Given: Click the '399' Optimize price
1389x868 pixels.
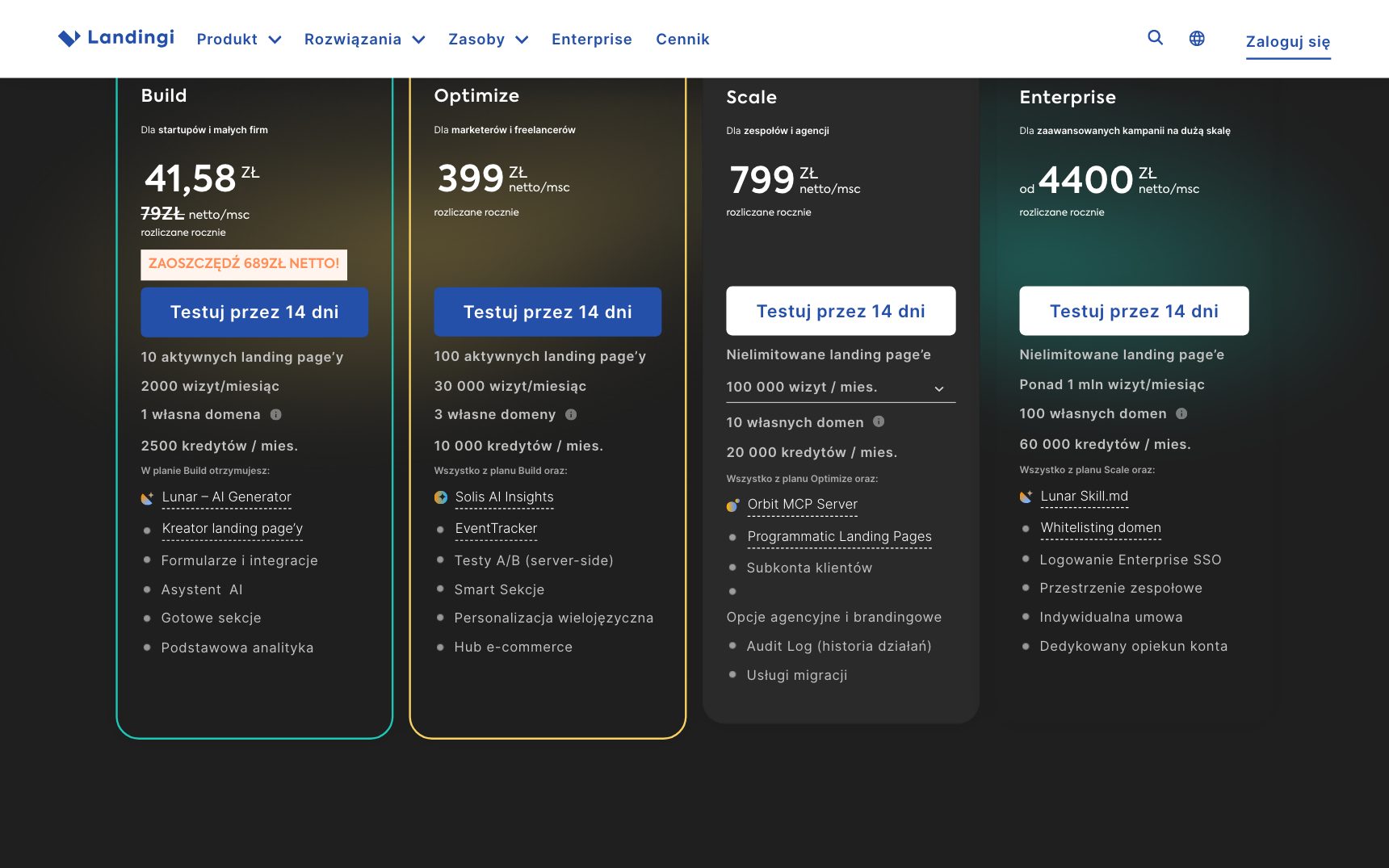Looking at the screenshot, I should pyautogui.click(x=471, y=178).
